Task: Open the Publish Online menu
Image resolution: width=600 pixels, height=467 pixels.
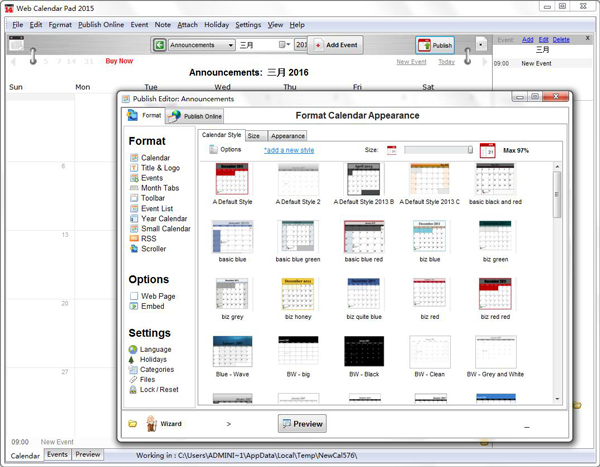Action: [101, 25]
